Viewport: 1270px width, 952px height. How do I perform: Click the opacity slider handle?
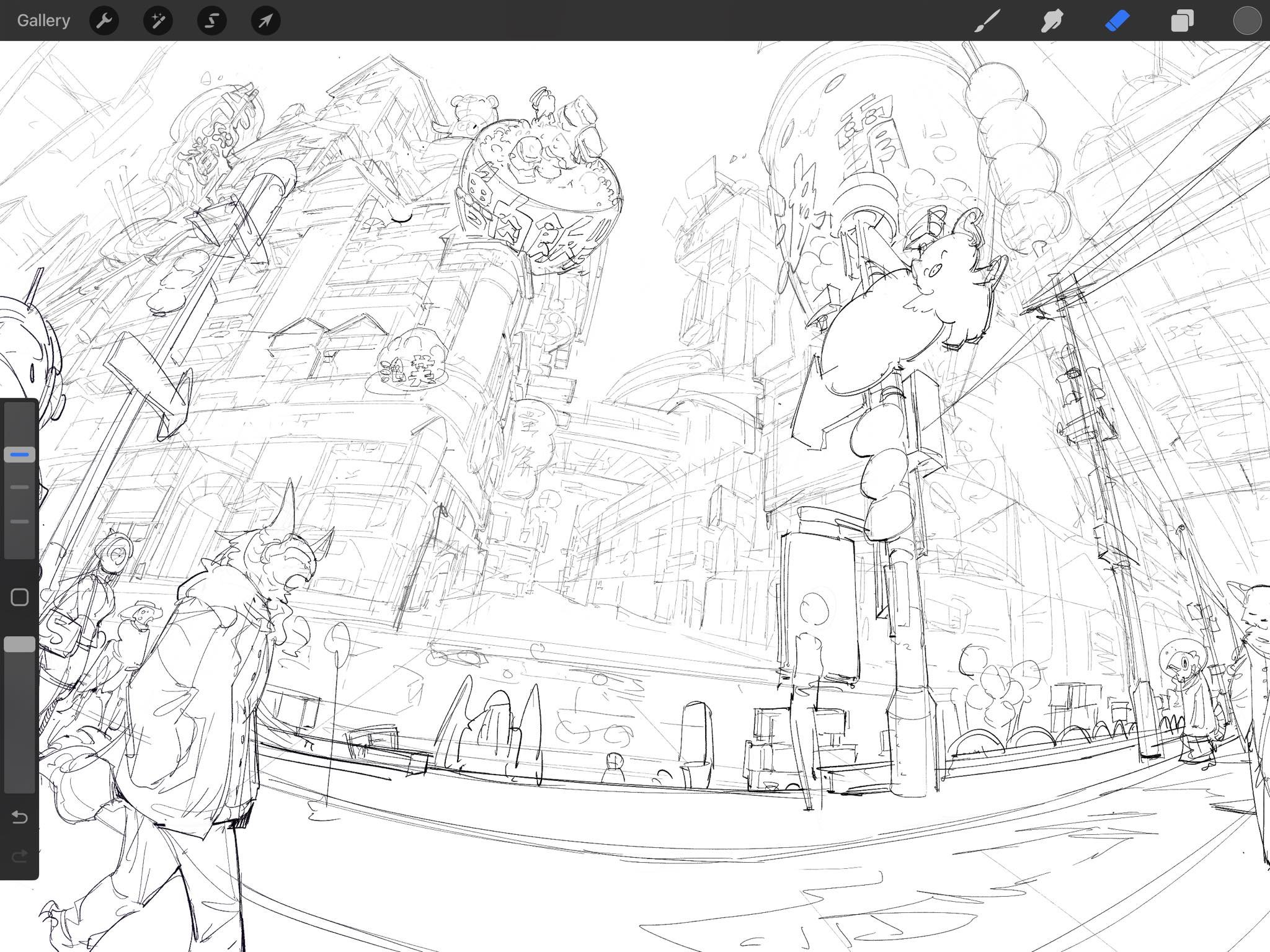(20, 644)
